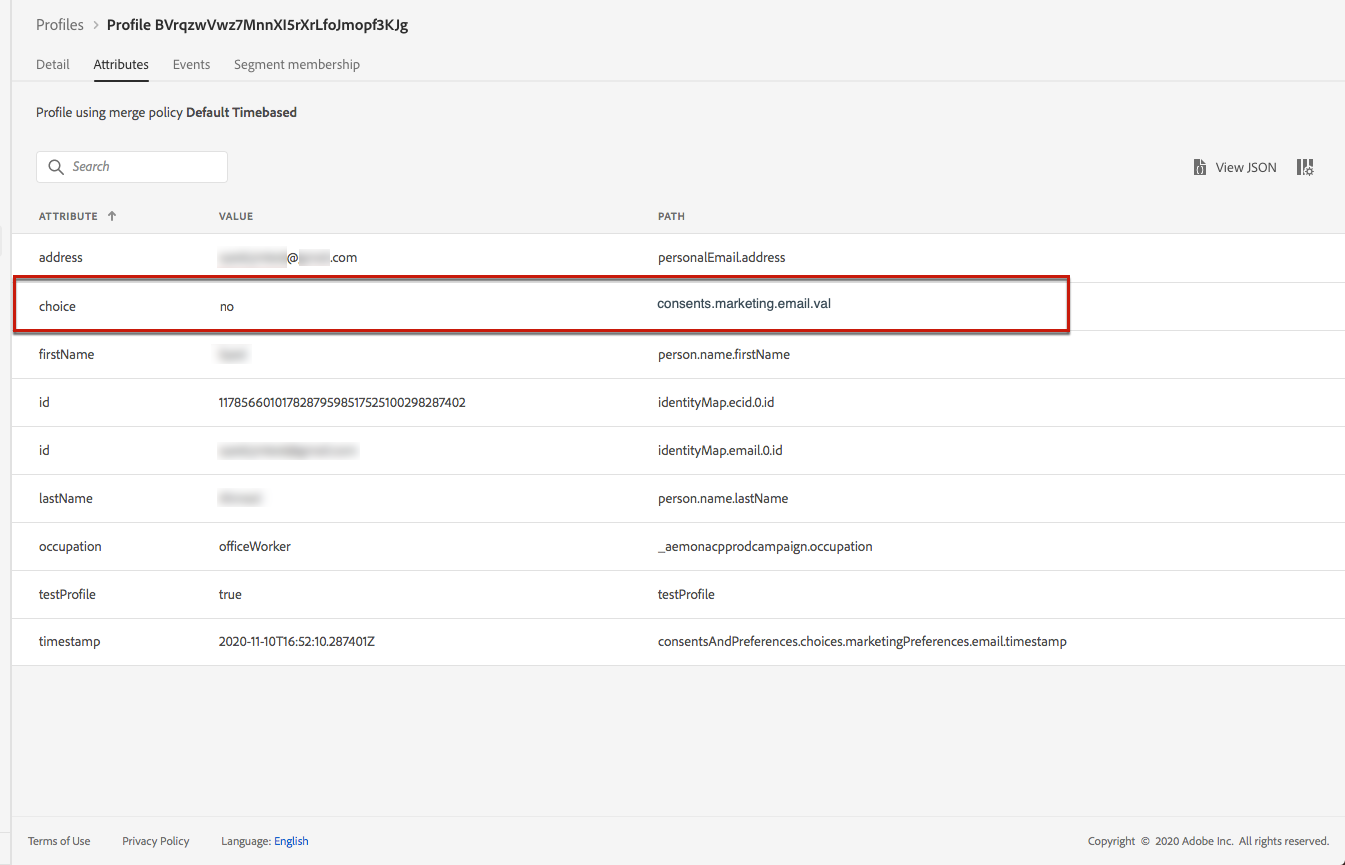The height and width of the screenshot is (865, 1345).
Task: Click the Value column header
Action: (236, 216)
